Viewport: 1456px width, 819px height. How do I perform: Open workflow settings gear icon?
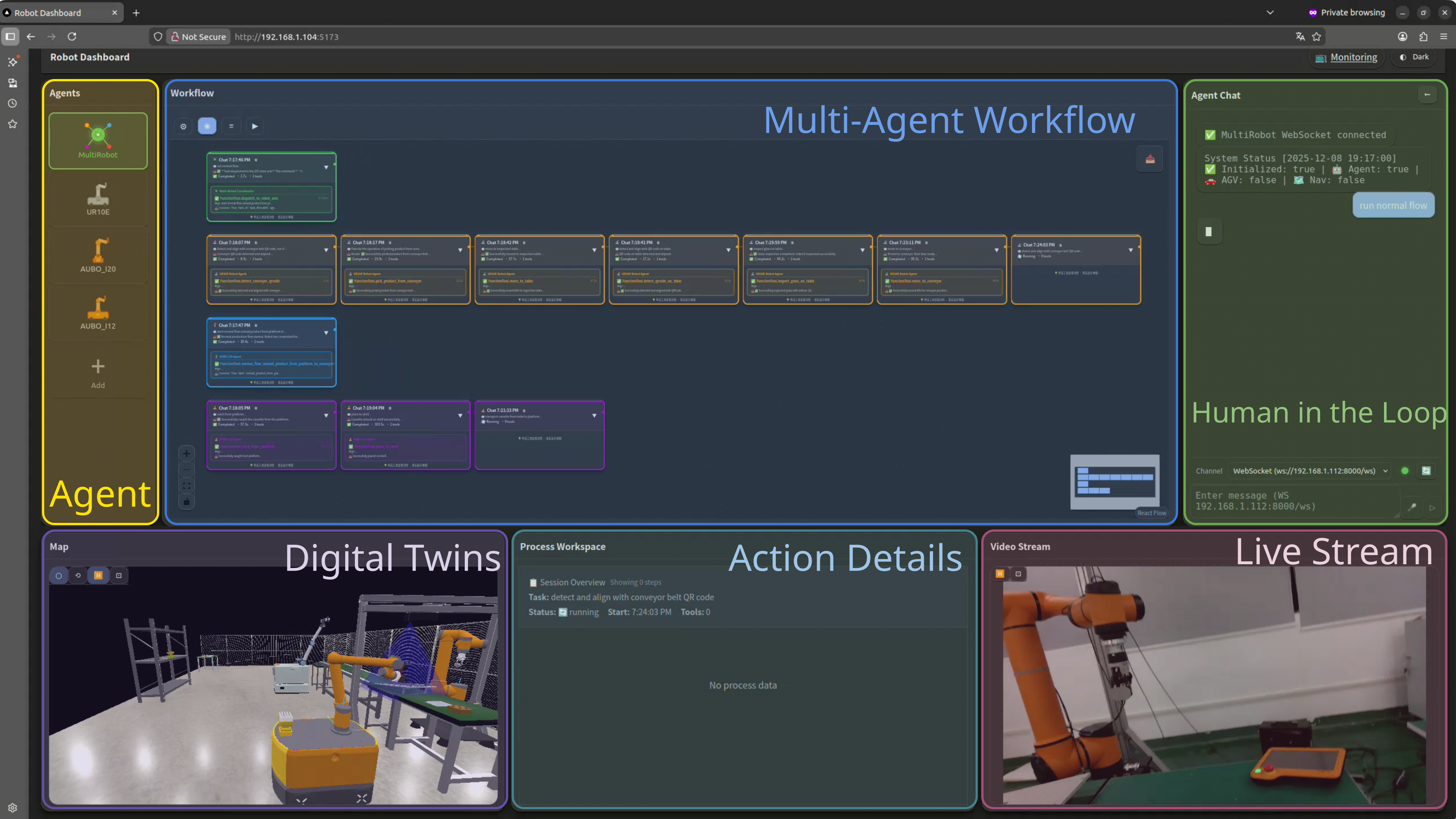183,126
